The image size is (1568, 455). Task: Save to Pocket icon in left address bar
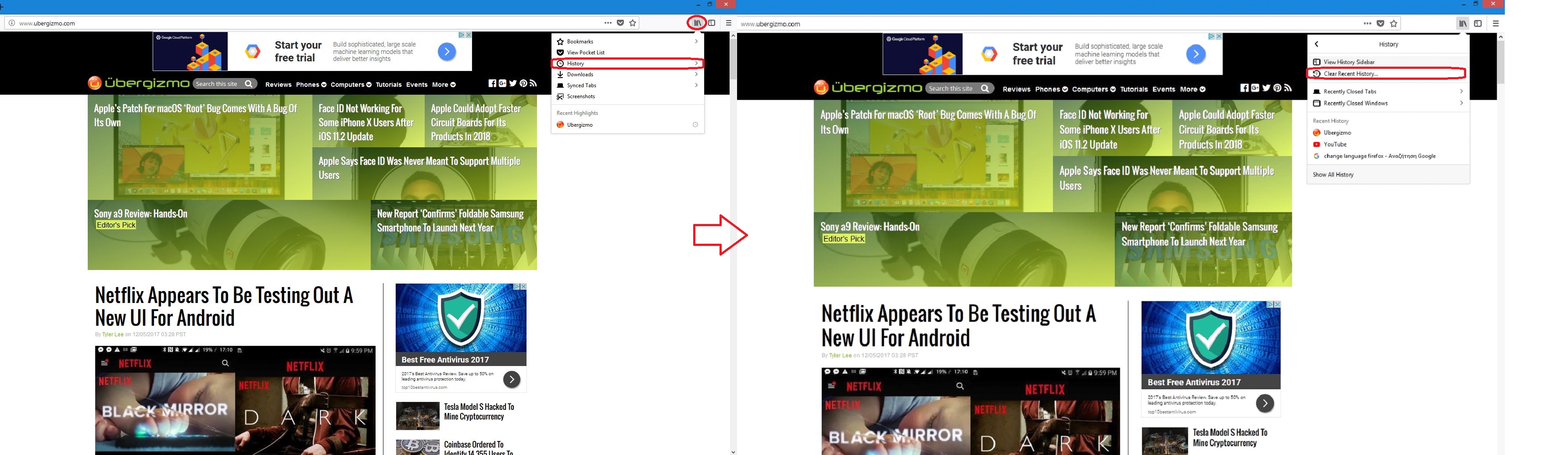[620, 23]
